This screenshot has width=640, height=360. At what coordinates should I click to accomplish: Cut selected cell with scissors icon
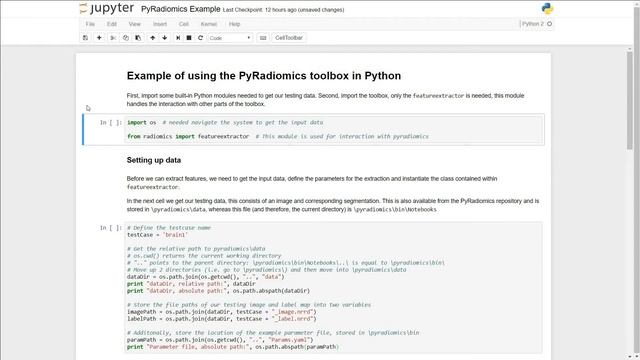[113, 38]
